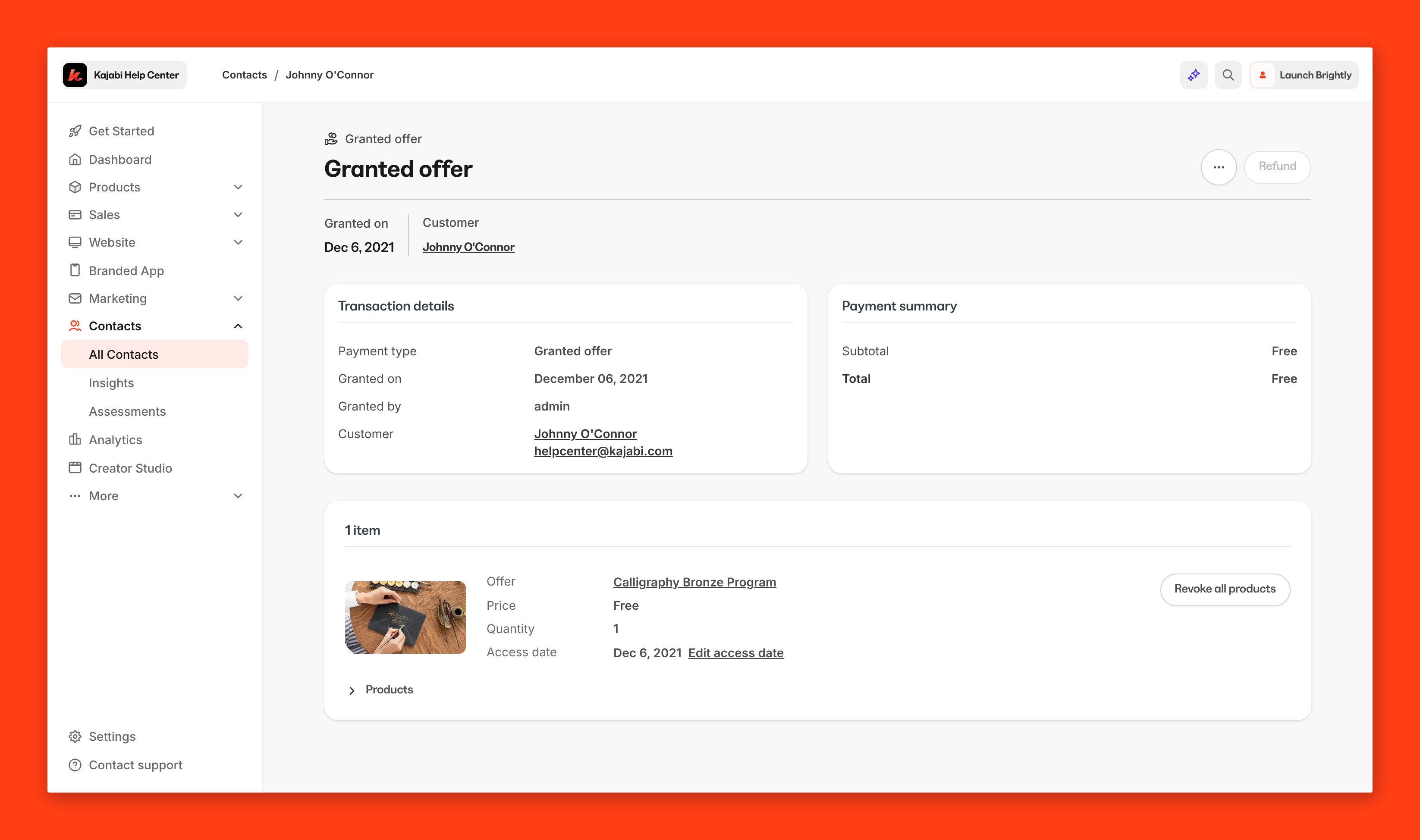
Task: Click the Kajabi logo icon
Action: coord(75,75)
